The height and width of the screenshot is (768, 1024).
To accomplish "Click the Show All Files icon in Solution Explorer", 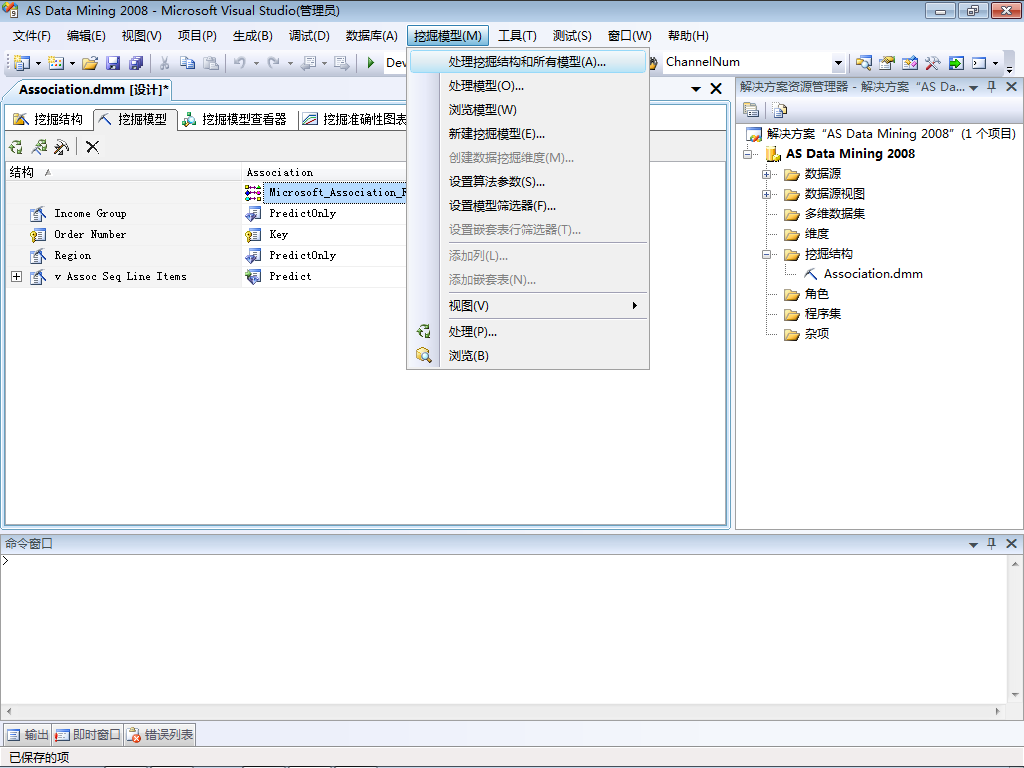I will point(779,110).
